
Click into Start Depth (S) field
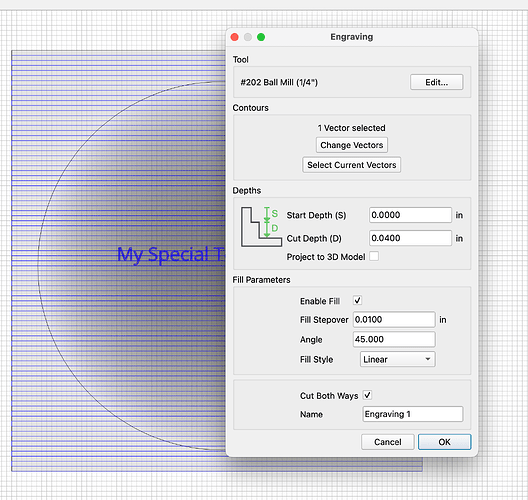[410, 215]
